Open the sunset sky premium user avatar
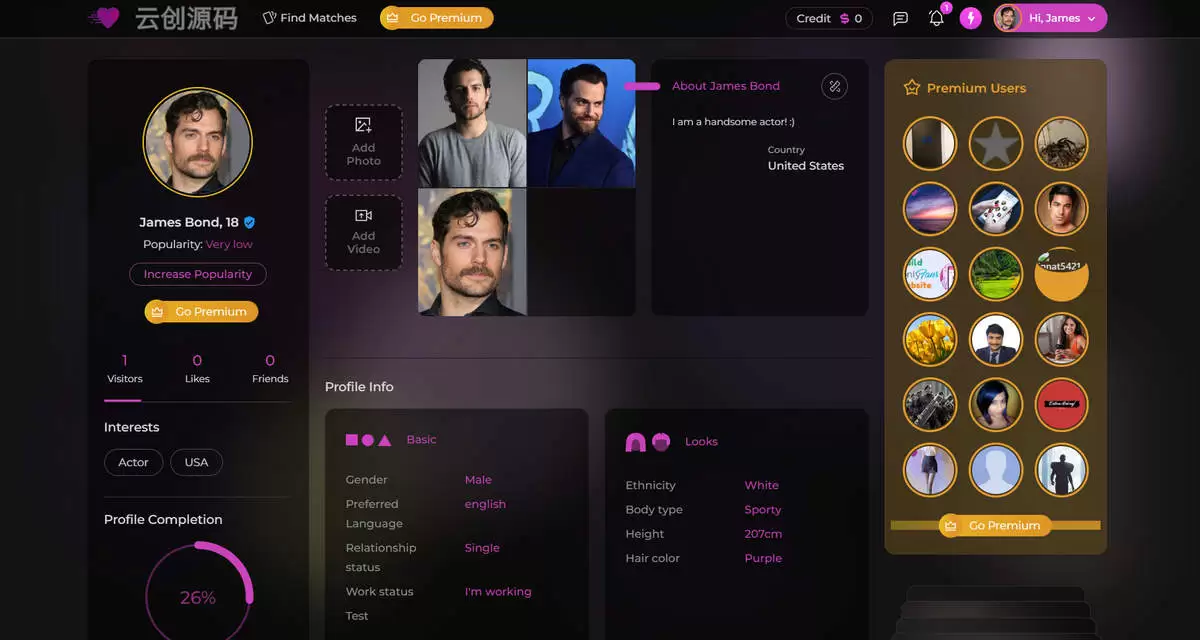The image size is (1200, 640). [x=930, y=209]
